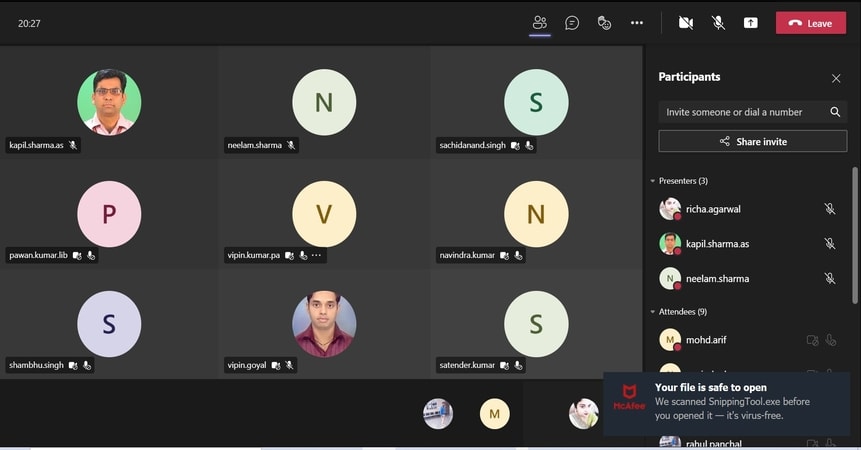Unmute the microphone in the toolbar
861x450 pixels.
[718, 22]
